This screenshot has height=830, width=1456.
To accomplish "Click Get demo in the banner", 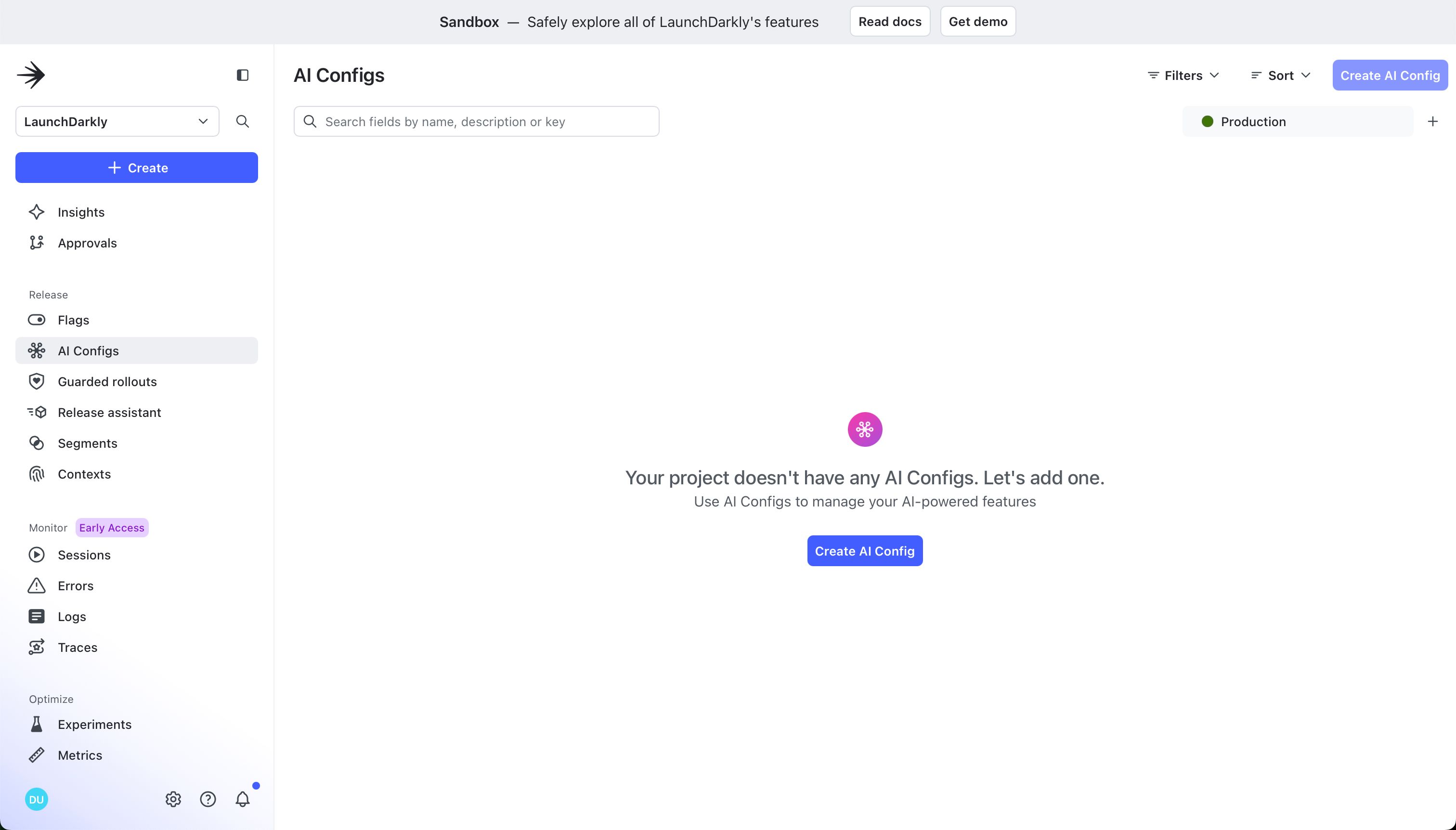I will coord(978,22).
